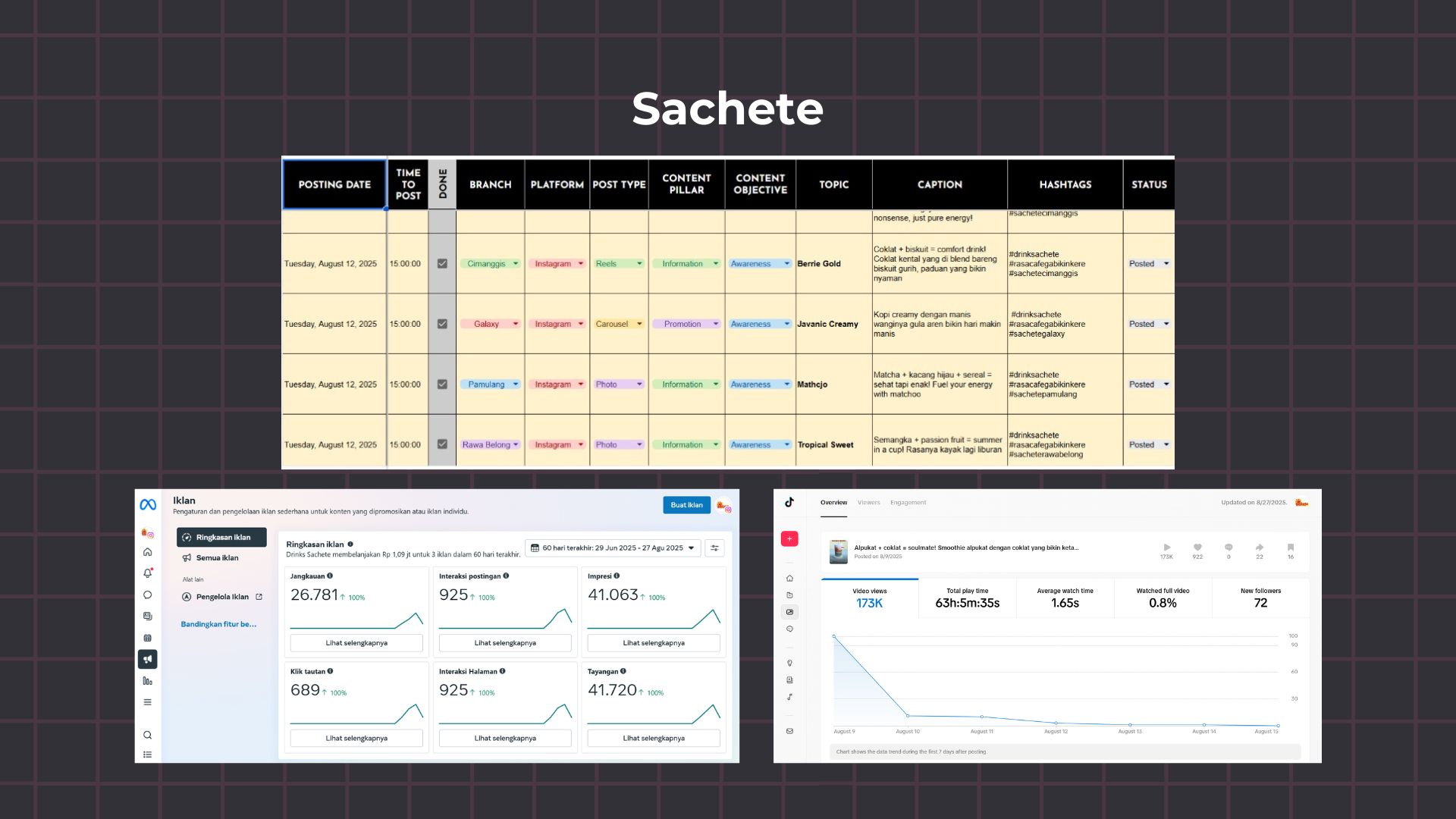Open notifications bell in Meta sidebar

tap(147, 573)
